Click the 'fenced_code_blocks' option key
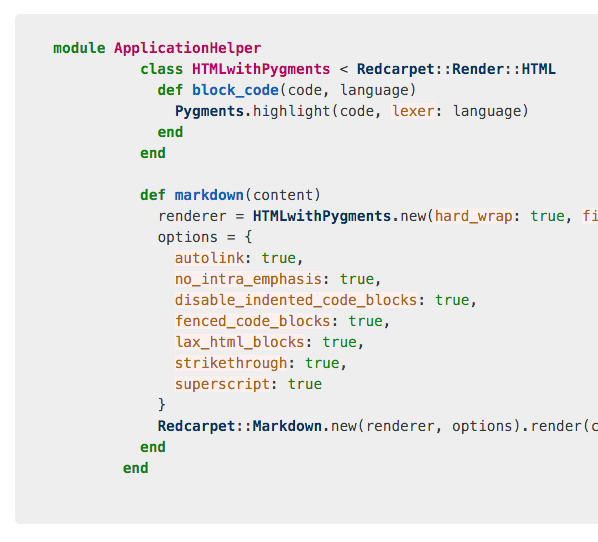The width and height of the screenshot is (598, 542). coord(252,321)
